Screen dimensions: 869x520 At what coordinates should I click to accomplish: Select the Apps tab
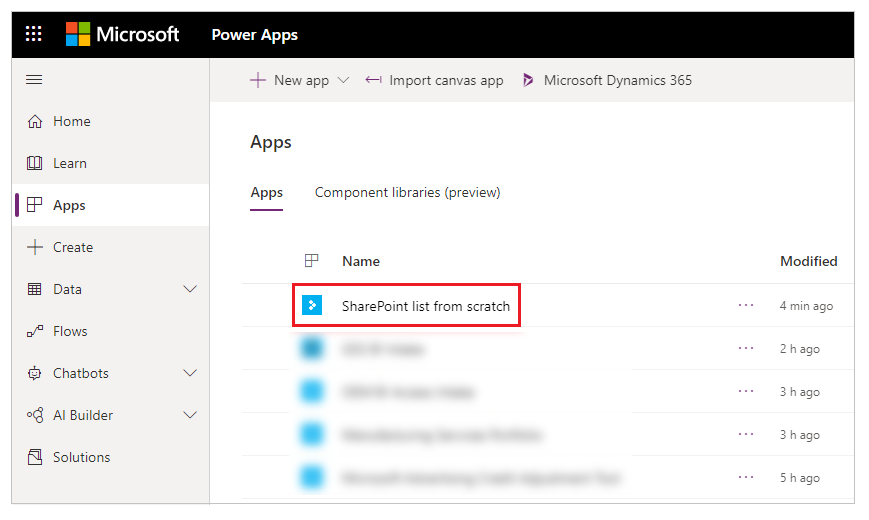click(267, 193)
